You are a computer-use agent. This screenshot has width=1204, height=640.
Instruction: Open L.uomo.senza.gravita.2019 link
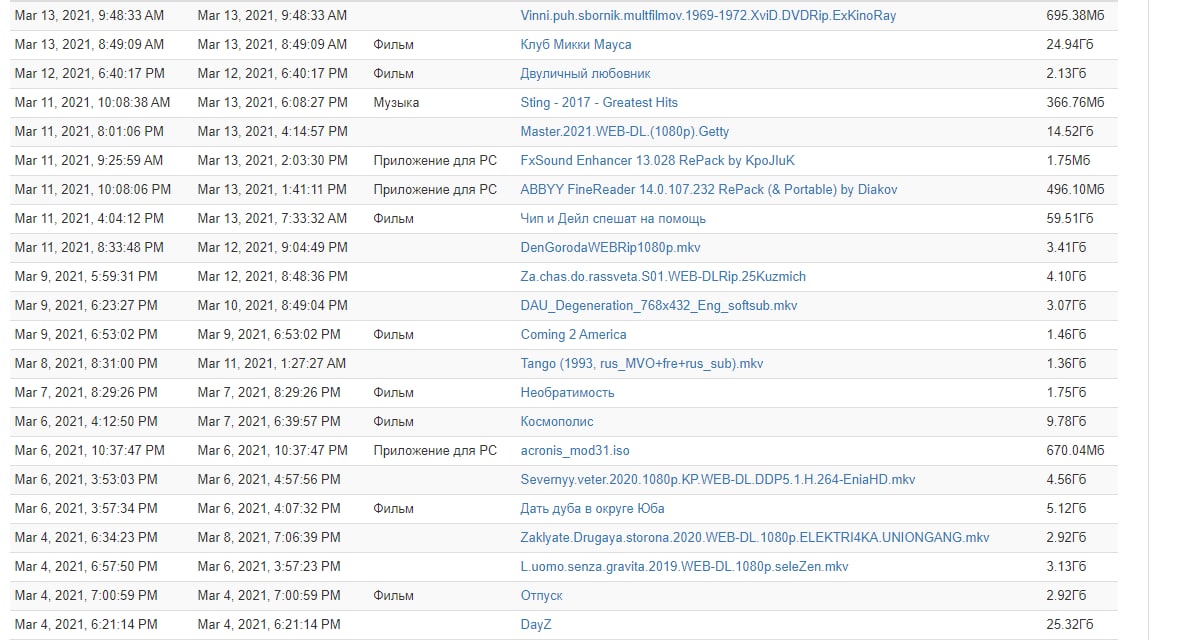[684, 567]
